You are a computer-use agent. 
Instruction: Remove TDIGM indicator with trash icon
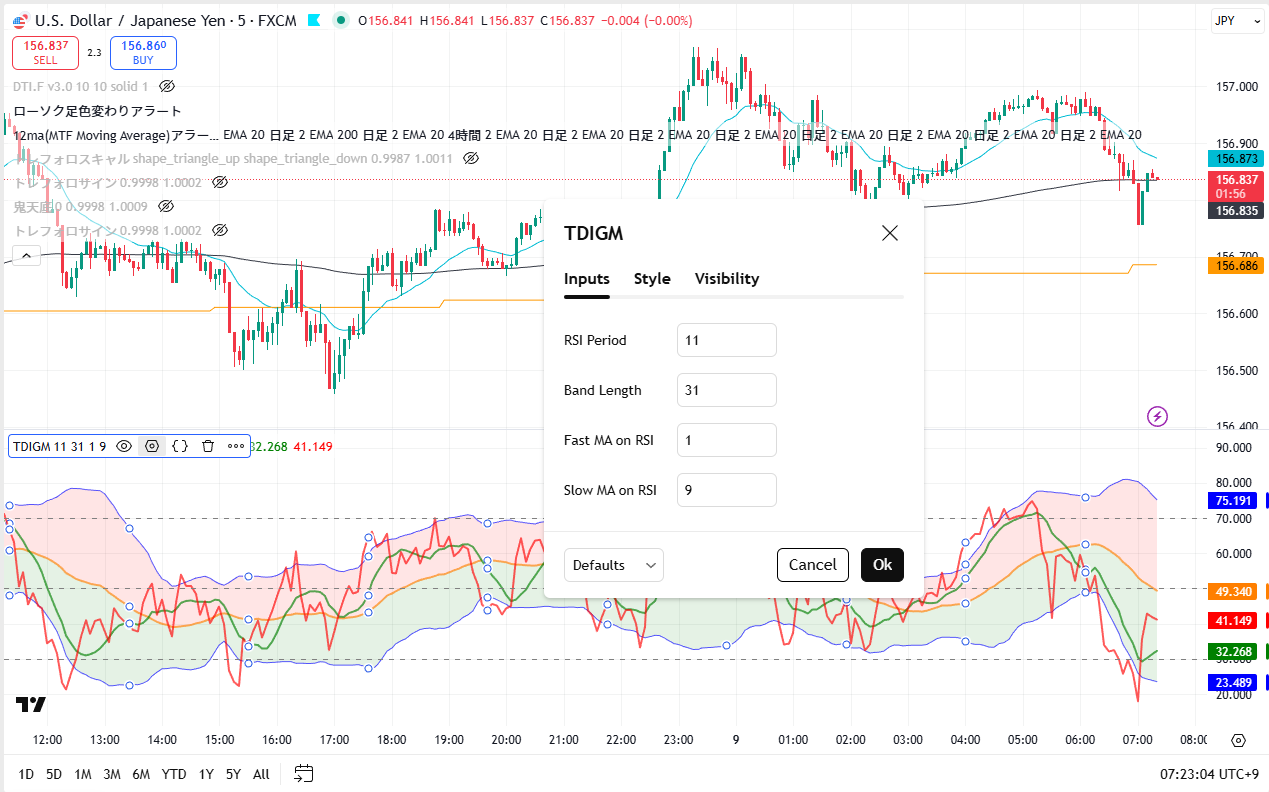click(x=208, y=446)
